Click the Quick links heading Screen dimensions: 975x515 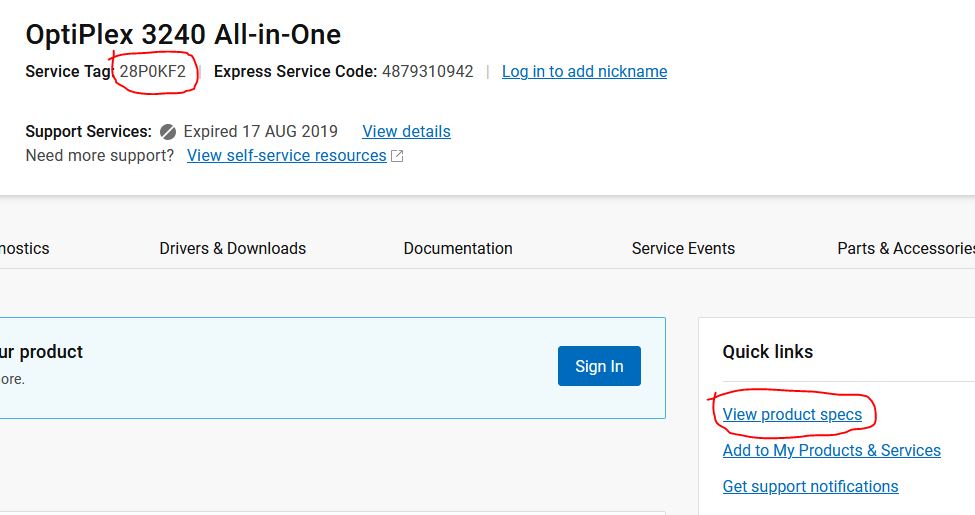pos(767,352)
